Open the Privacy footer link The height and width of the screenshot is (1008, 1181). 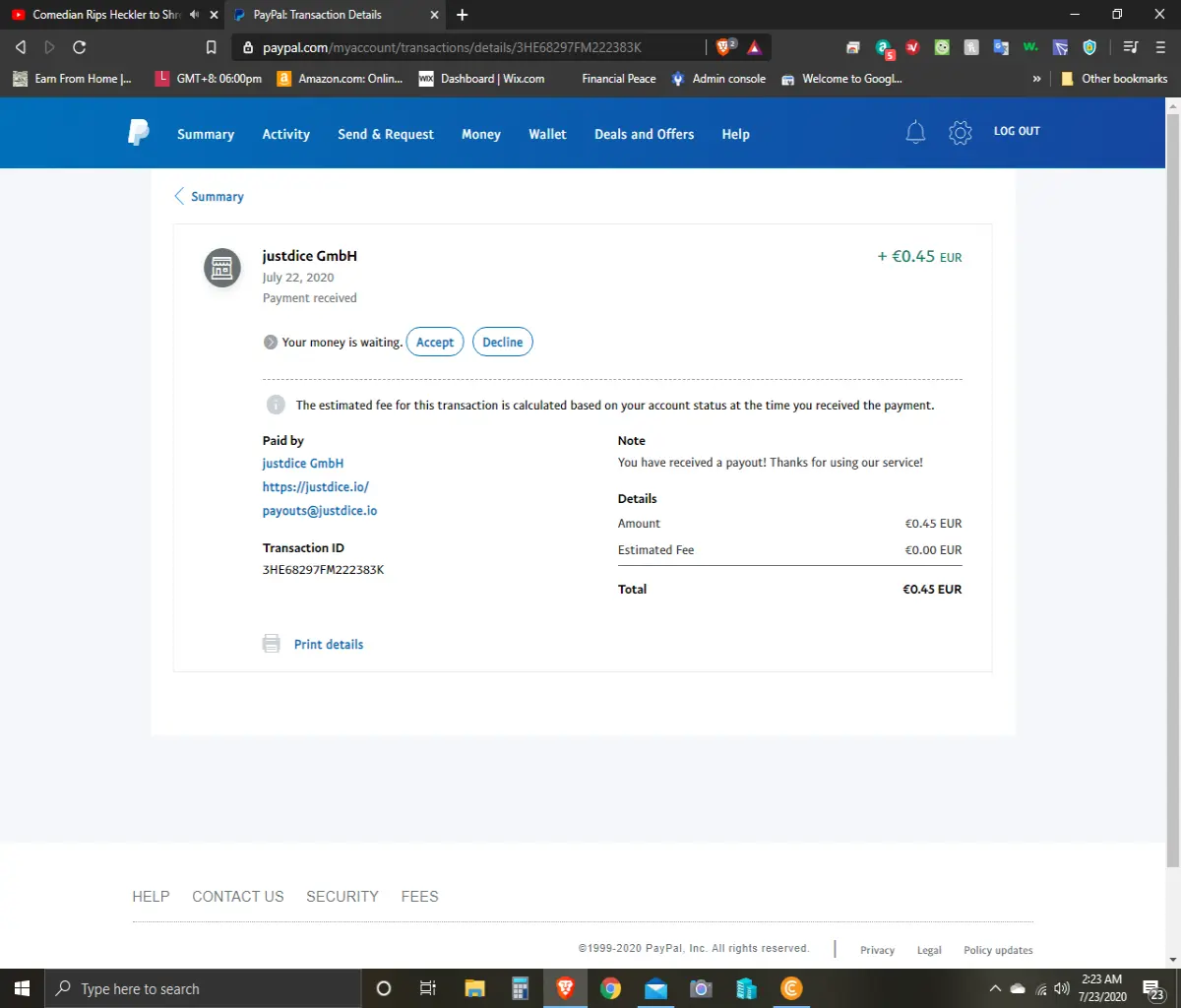pyautogui.click(x=877, y=950)
